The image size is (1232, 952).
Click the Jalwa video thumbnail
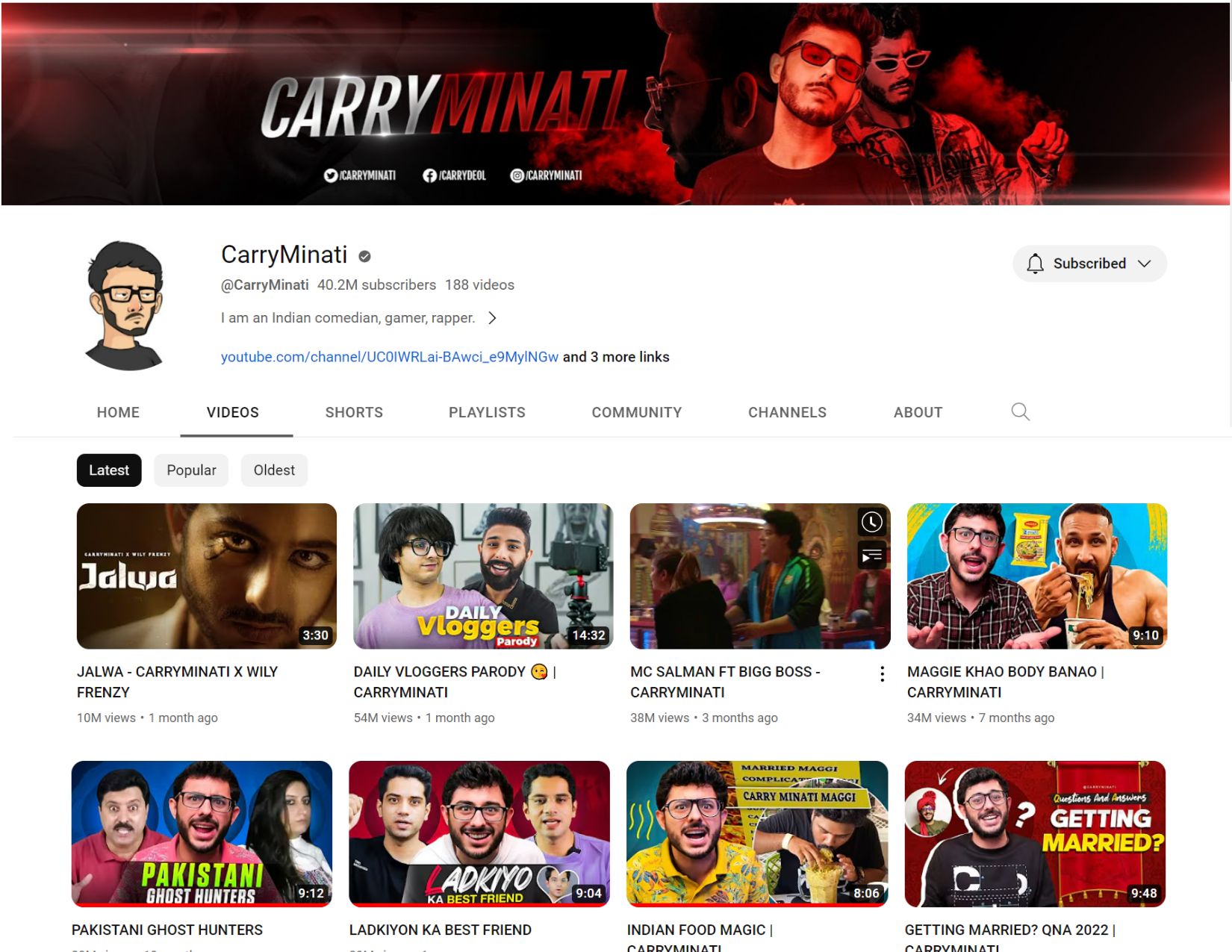[x=207, y=576]
